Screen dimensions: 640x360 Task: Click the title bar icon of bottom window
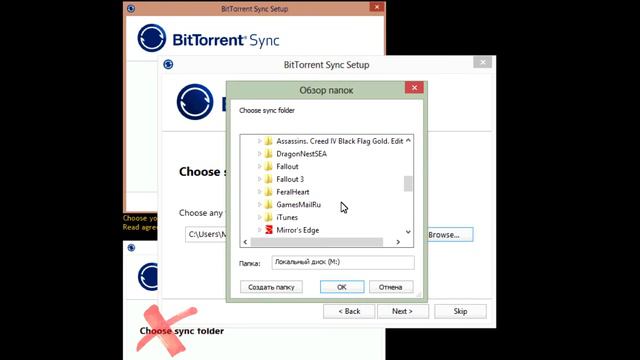(131, 248)
